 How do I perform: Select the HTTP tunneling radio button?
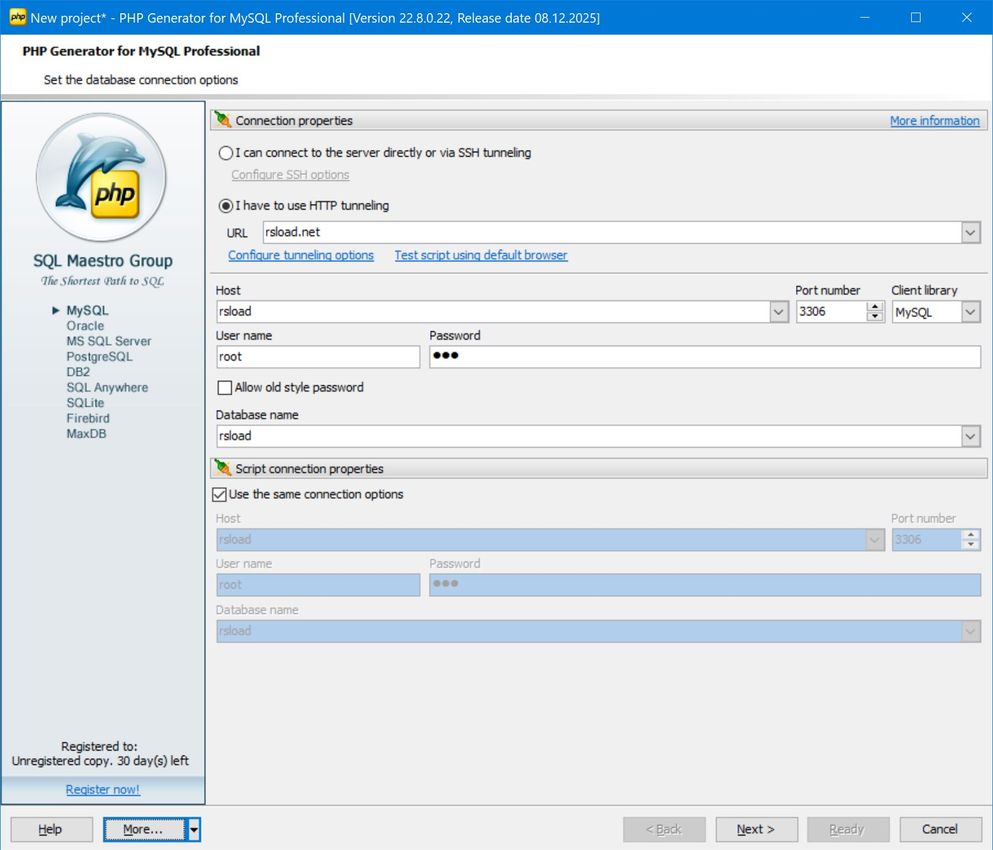(225, 207)
